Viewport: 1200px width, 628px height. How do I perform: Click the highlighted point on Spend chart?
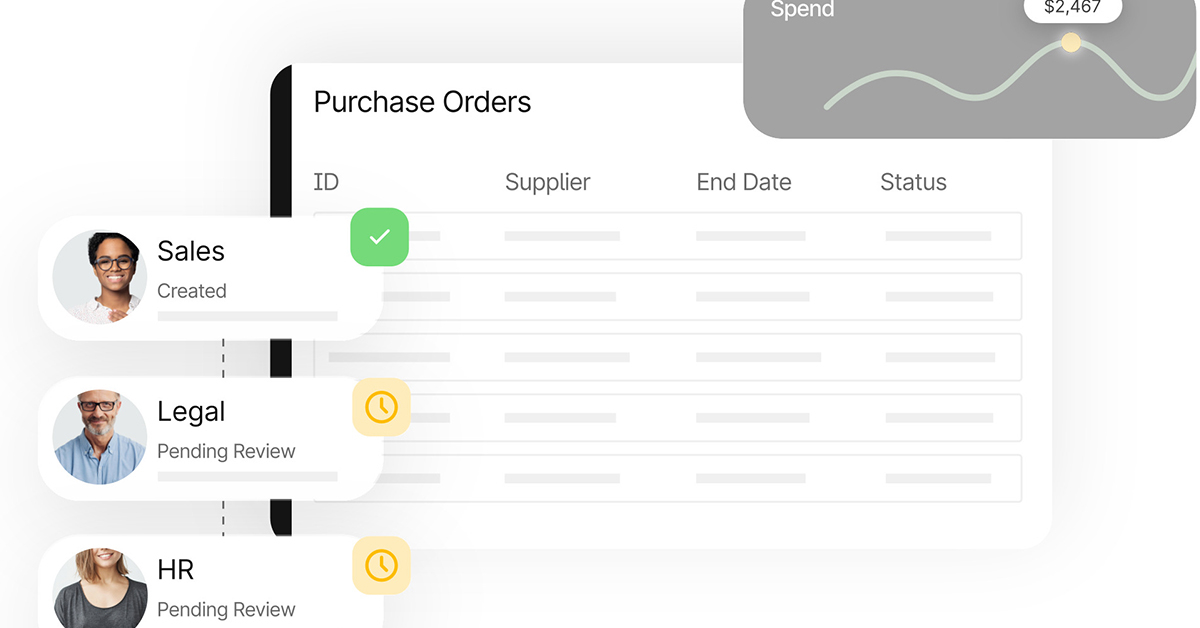click(x=1071, y=43)
